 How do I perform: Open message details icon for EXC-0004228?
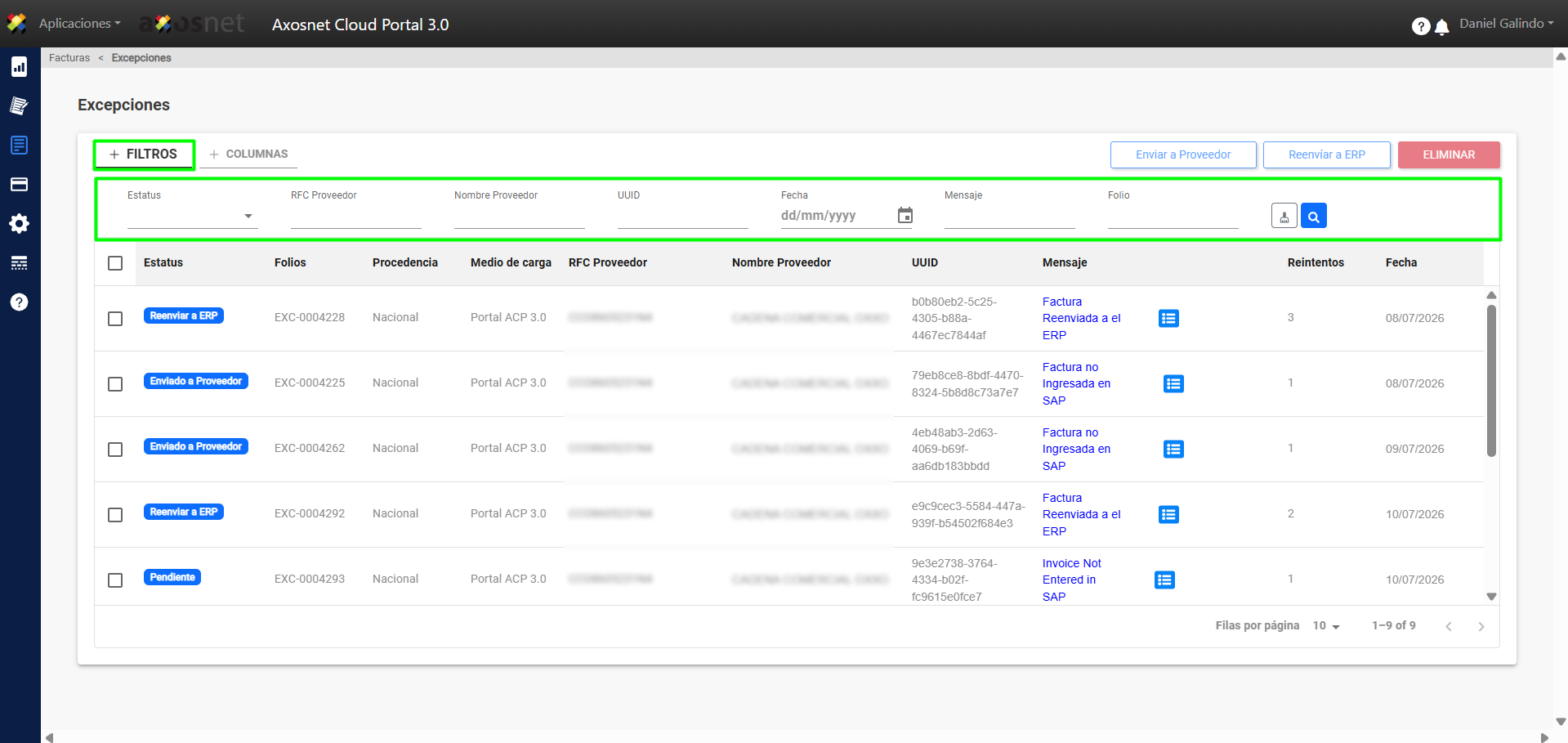tap(1168, 318)
